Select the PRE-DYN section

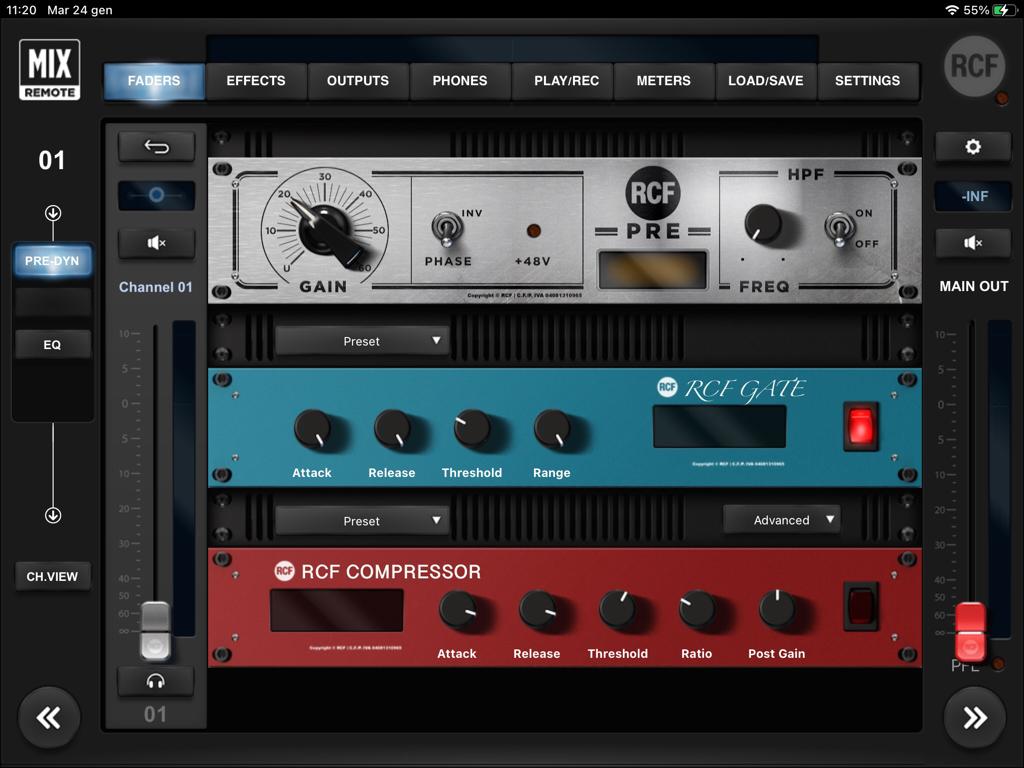pos(52,261)
